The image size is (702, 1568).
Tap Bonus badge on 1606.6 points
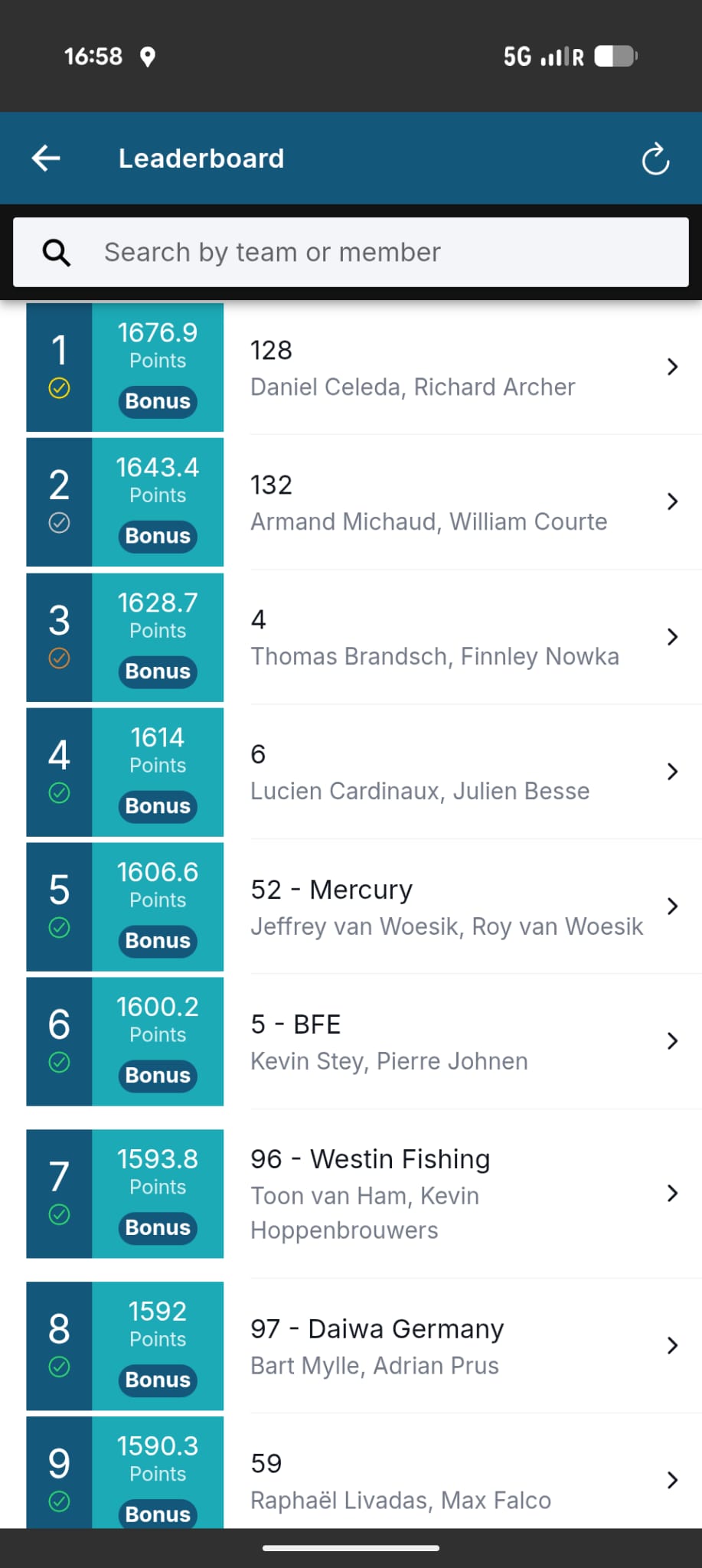[x=158, y=941]
